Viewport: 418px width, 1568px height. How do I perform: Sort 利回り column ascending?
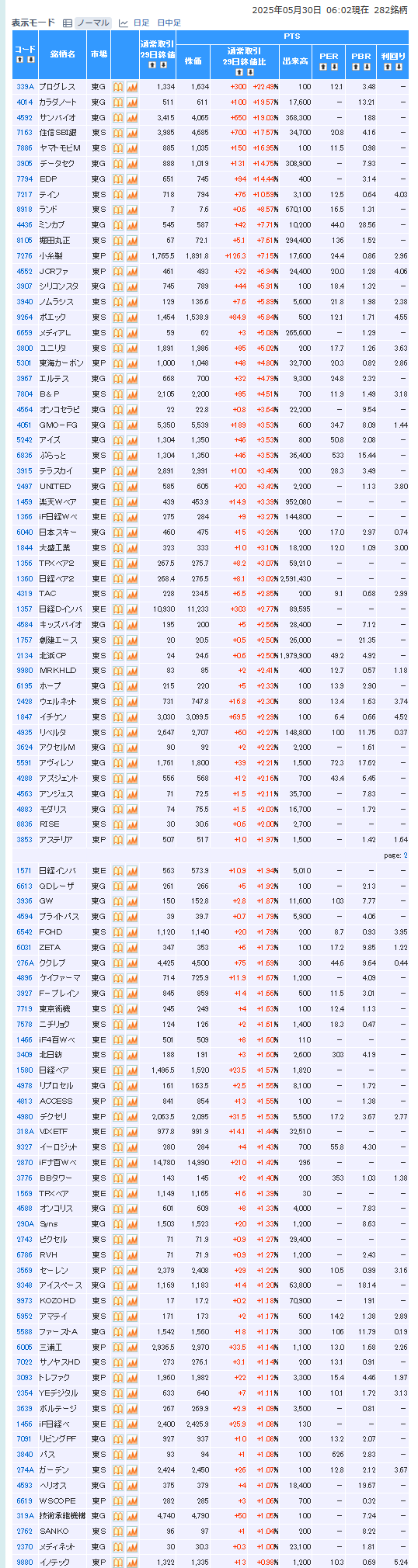(388, 67)
